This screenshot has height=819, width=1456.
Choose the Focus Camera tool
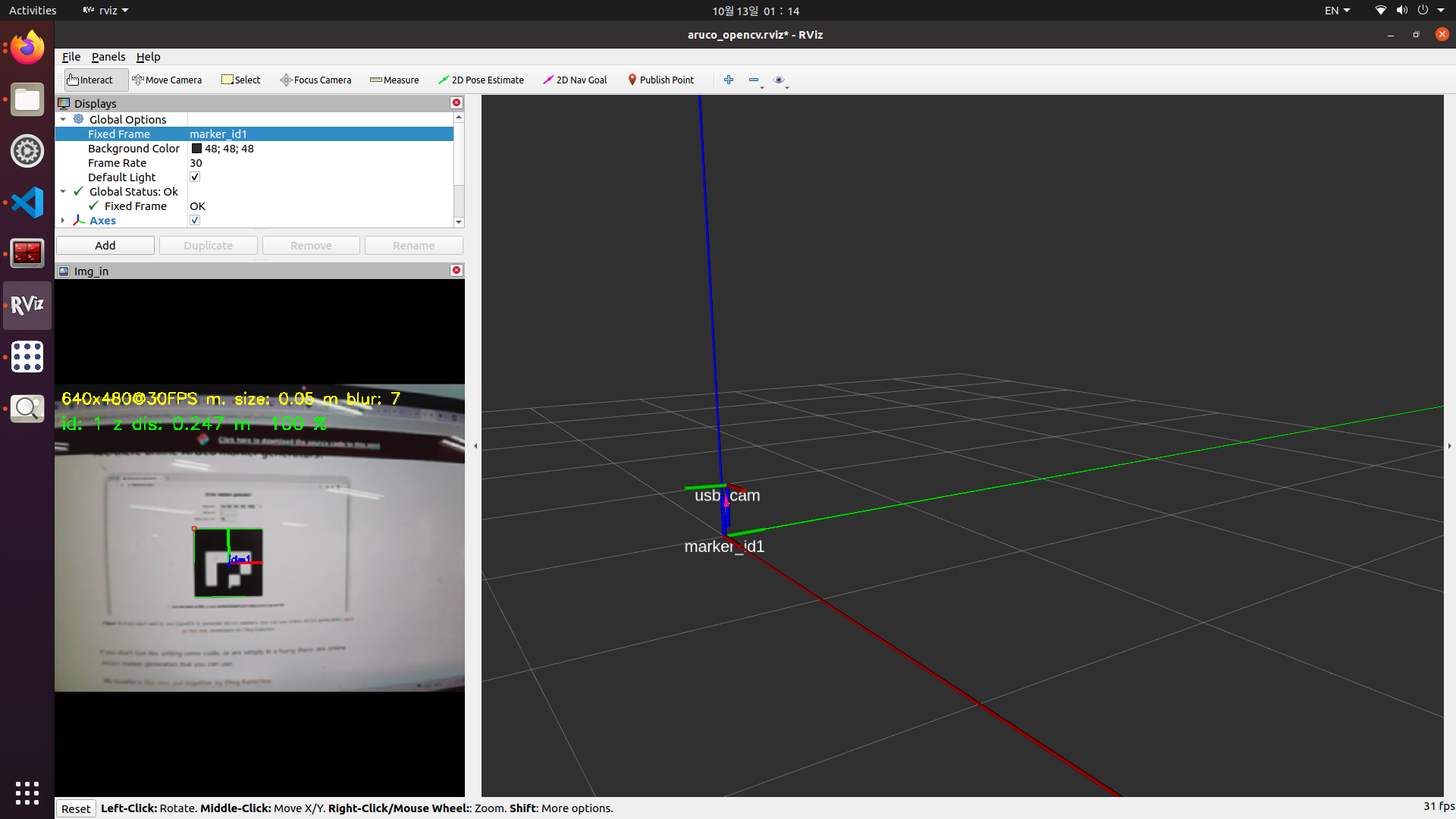tap(315, 80)
